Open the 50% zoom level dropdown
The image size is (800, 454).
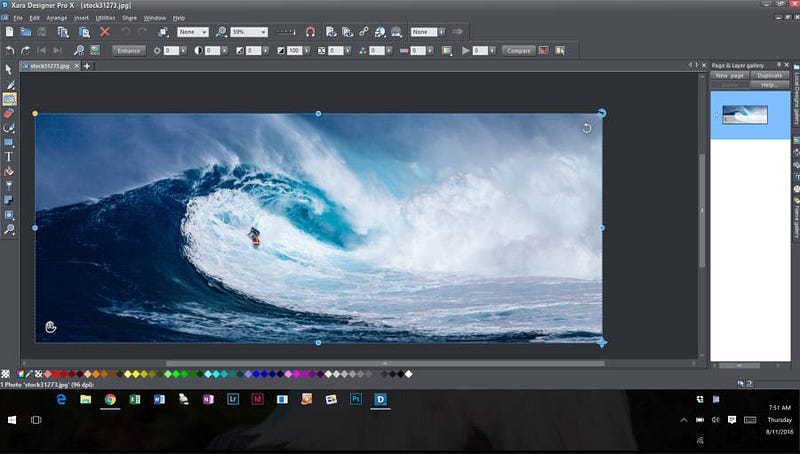pyautogui.click(x=249, y=32)
